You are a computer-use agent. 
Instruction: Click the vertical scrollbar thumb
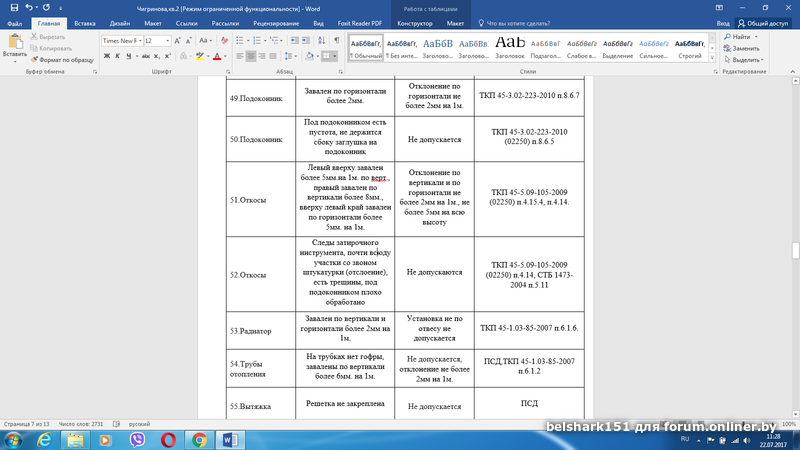pyautogui.click(x=795, y=251)
